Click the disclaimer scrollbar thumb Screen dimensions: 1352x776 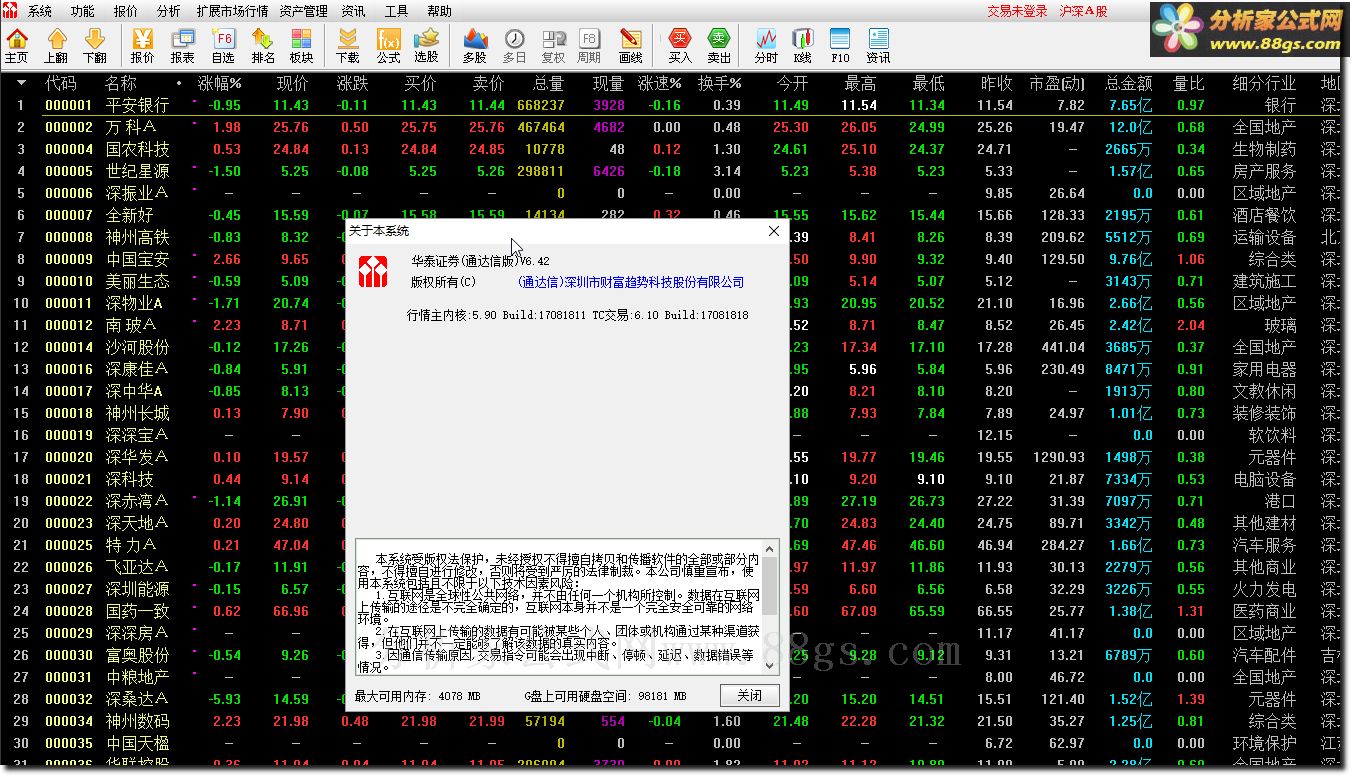(x=769, y=586)
